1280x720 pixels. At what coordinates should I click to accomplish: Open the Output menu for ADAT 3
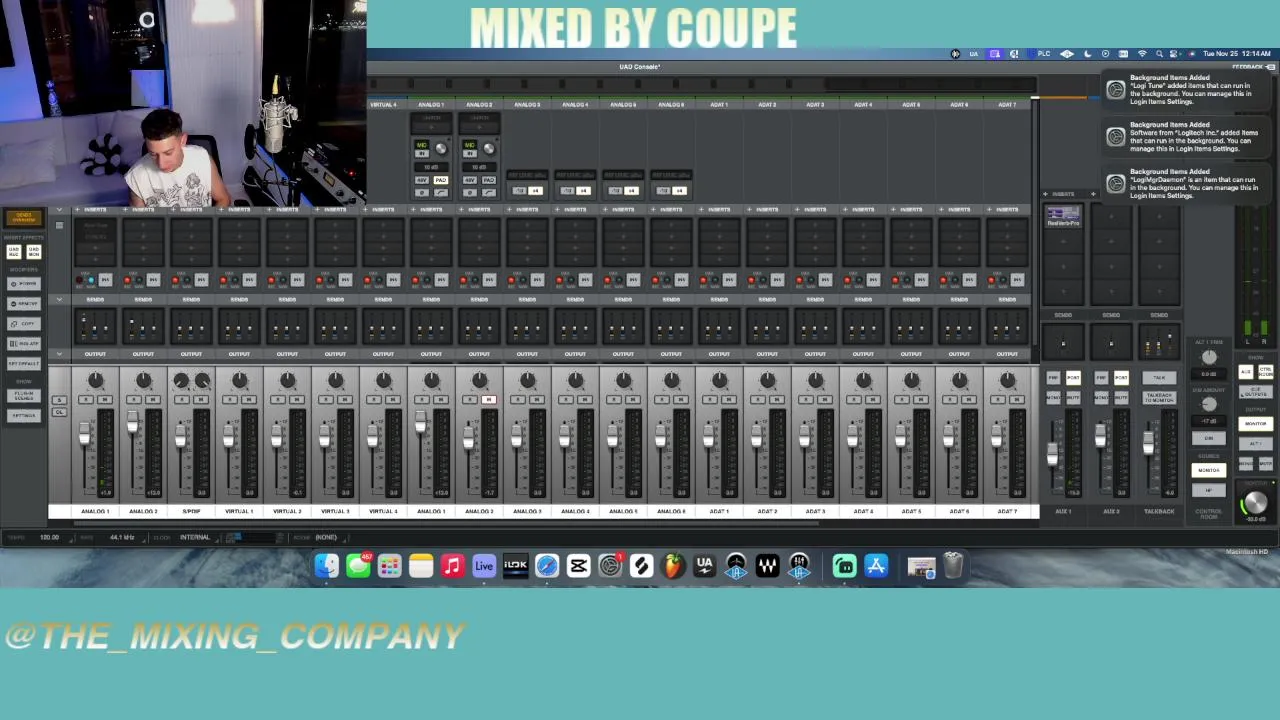(815, 354)
